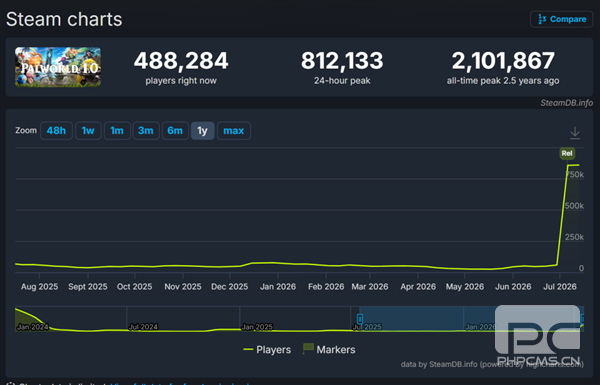Click the Rel release marker on the chart
The width and height of the screenshot is (600, 385).
(567, 153)
